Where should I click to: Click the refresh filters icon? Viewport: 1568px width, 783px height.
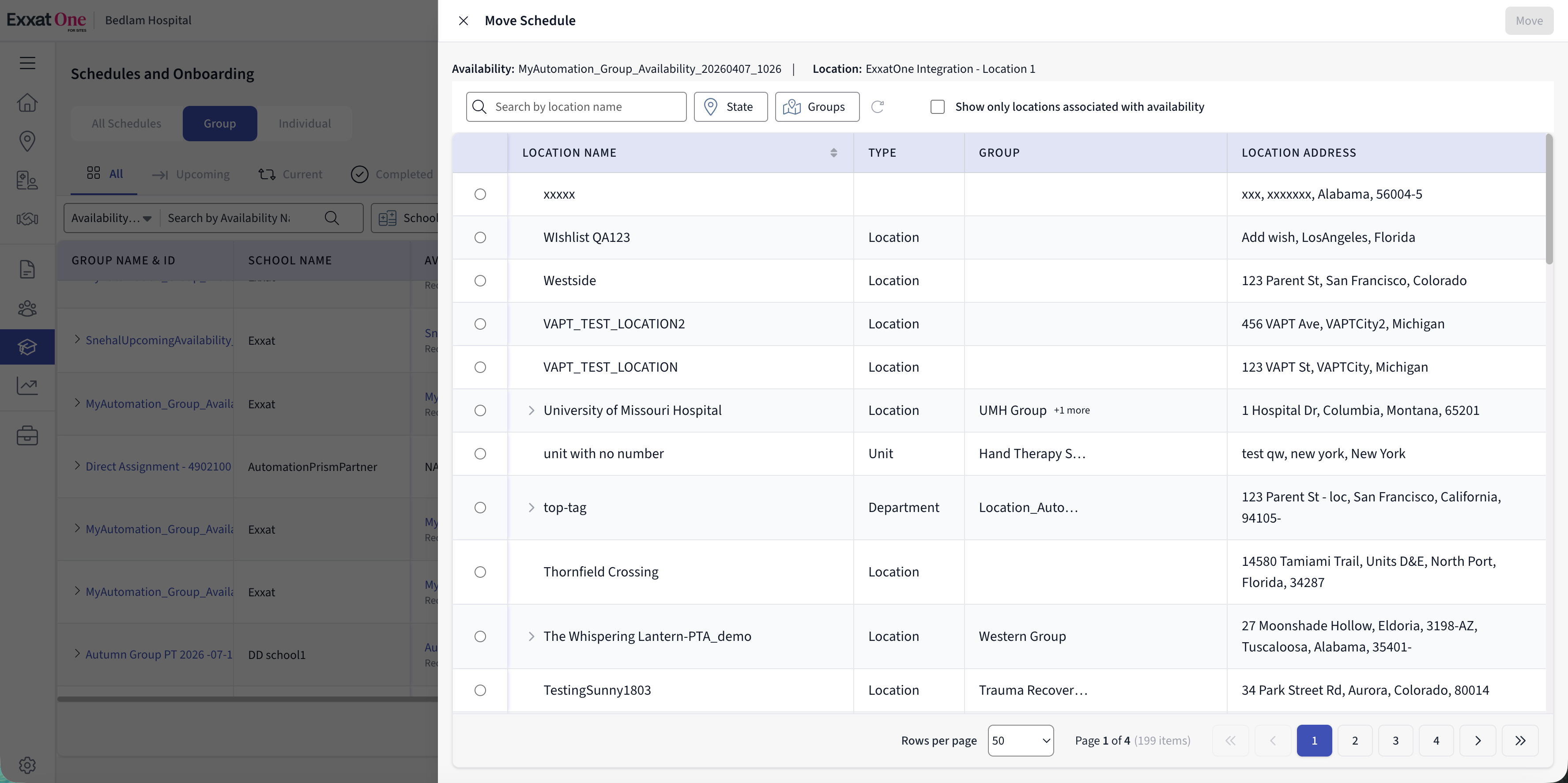tap(877, 106)
